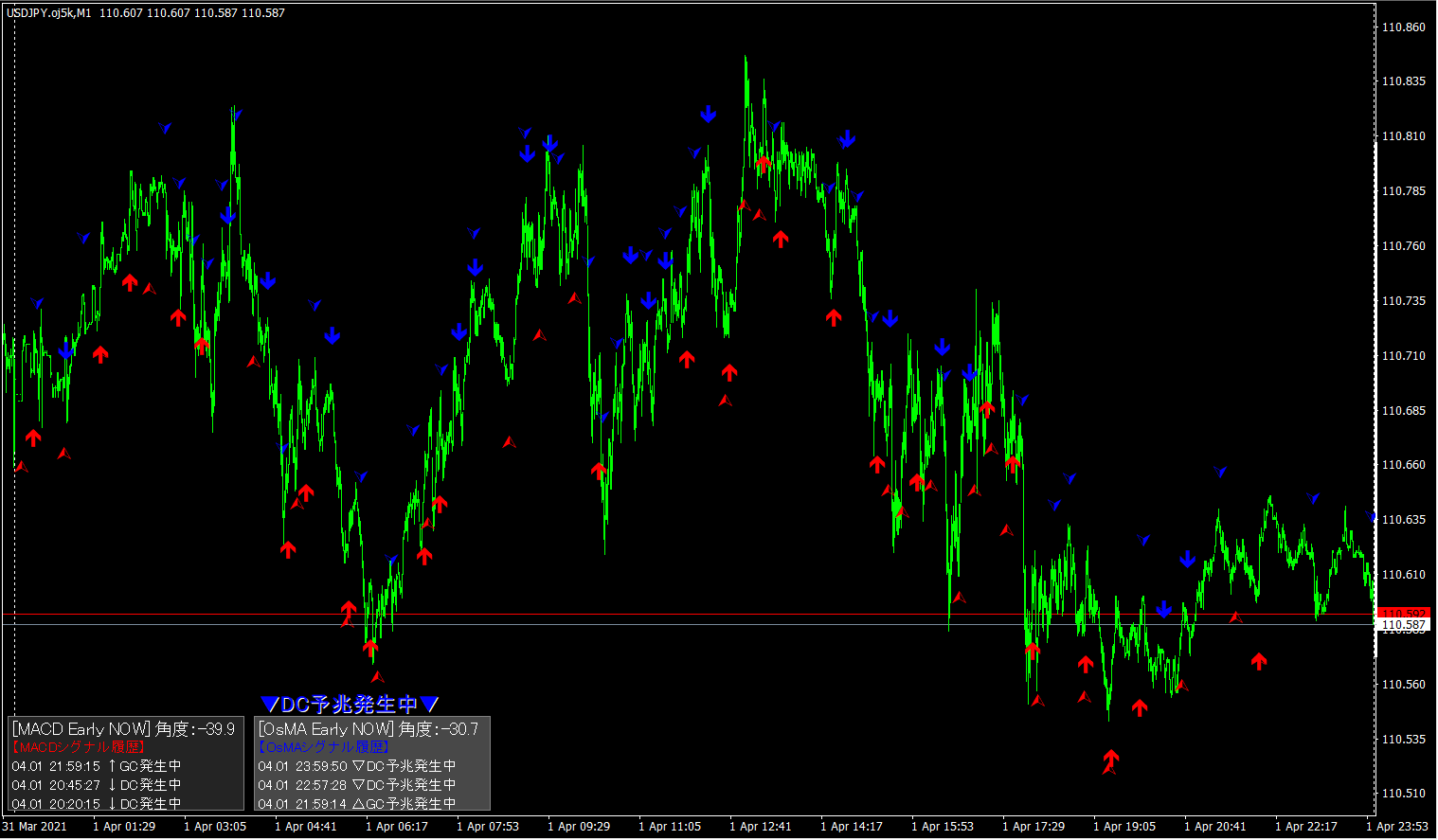Viewport: 1438px width, 840px height.
Task: Click the upward triangle on the 21:59:14 GC予兆発生中 row
Action: (358, 804)
